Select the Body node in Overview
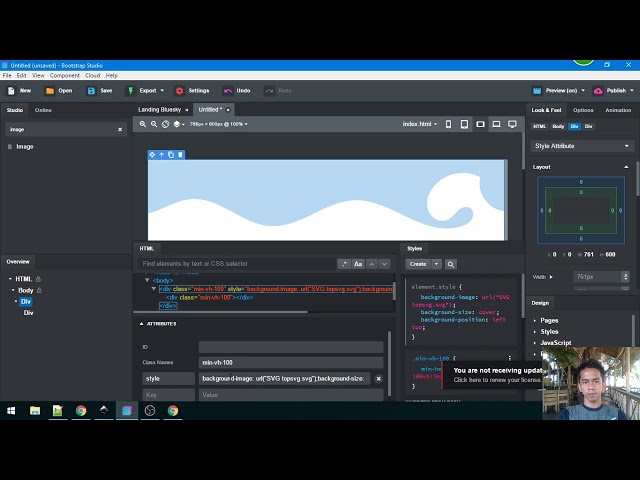The height and width of the screenshot is (480, 640). 25,290
